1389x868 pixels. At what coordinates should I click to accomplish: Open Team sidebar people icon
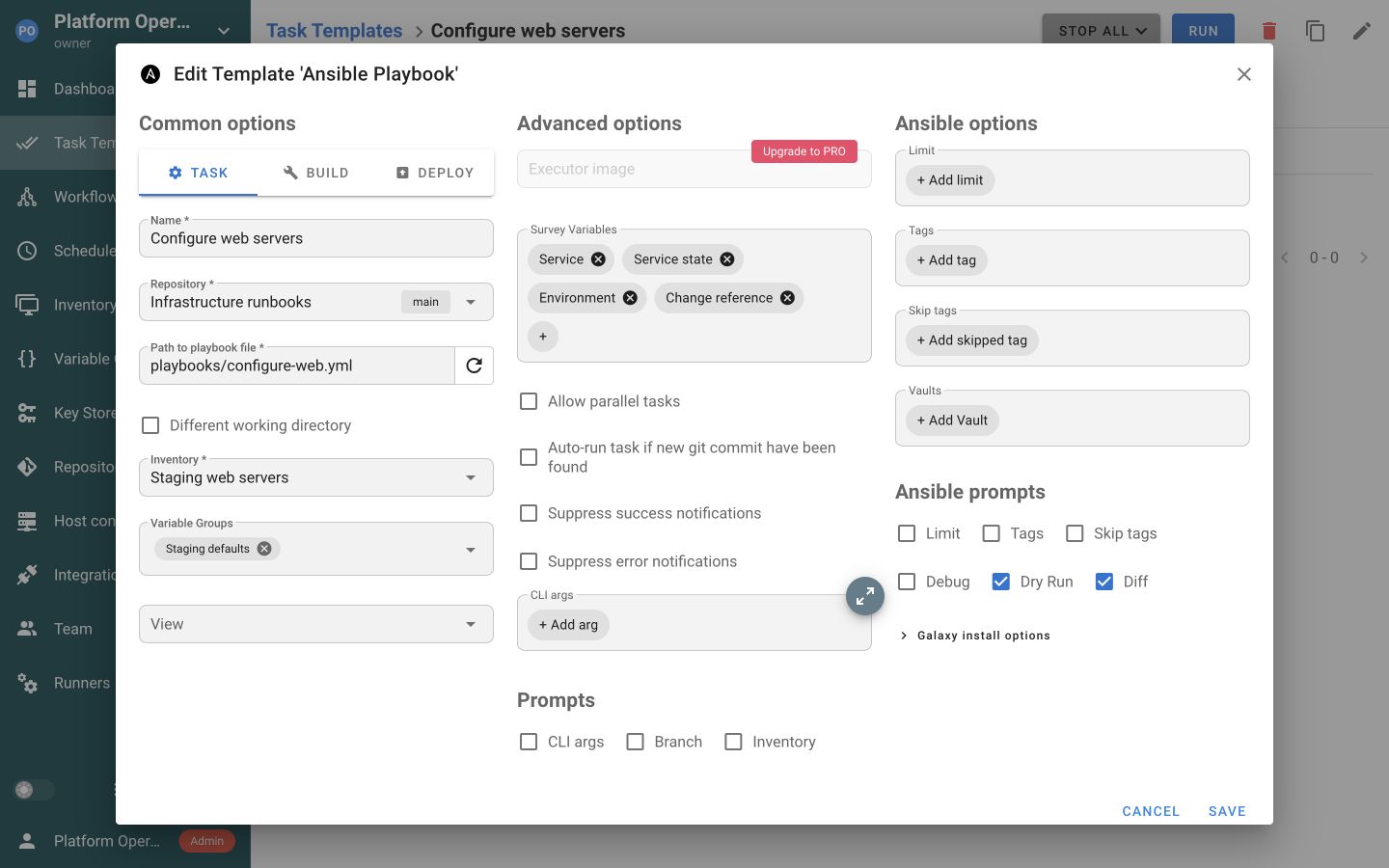click(27, 629)
